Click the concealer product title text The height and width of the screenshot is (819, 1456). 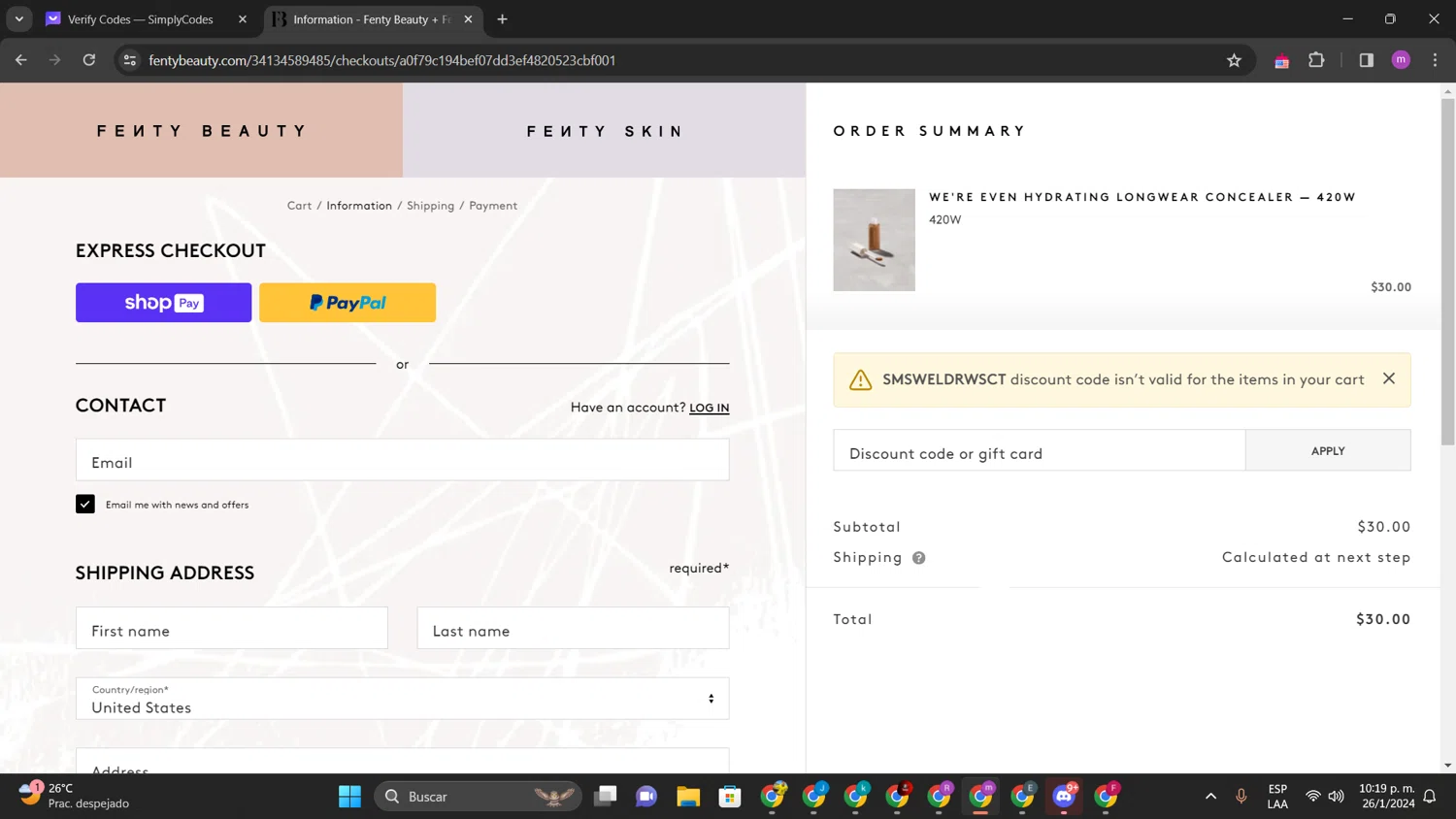coord(1142,197)
